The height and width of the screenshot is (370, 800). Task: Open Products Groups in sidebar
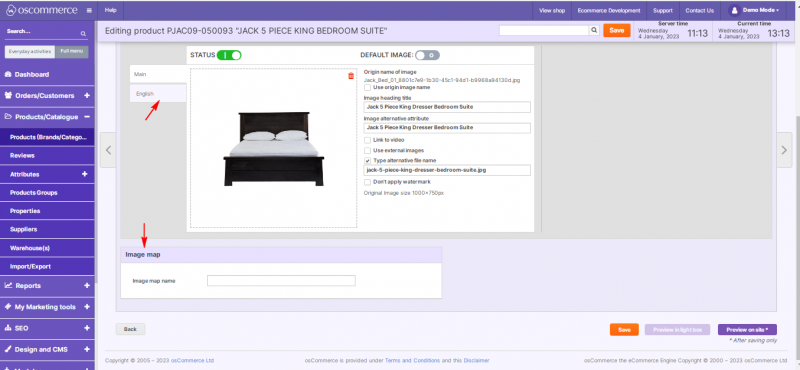click(47, 193)
